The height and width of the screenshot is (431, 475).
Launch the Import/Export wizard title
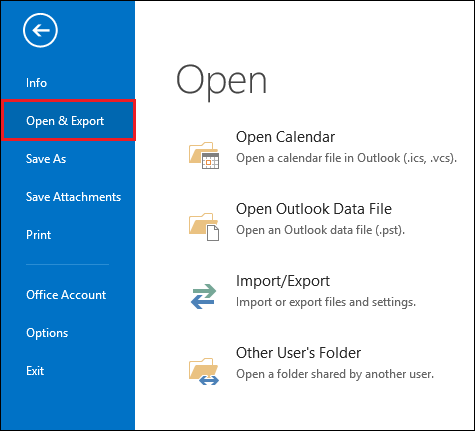point(283,281)
